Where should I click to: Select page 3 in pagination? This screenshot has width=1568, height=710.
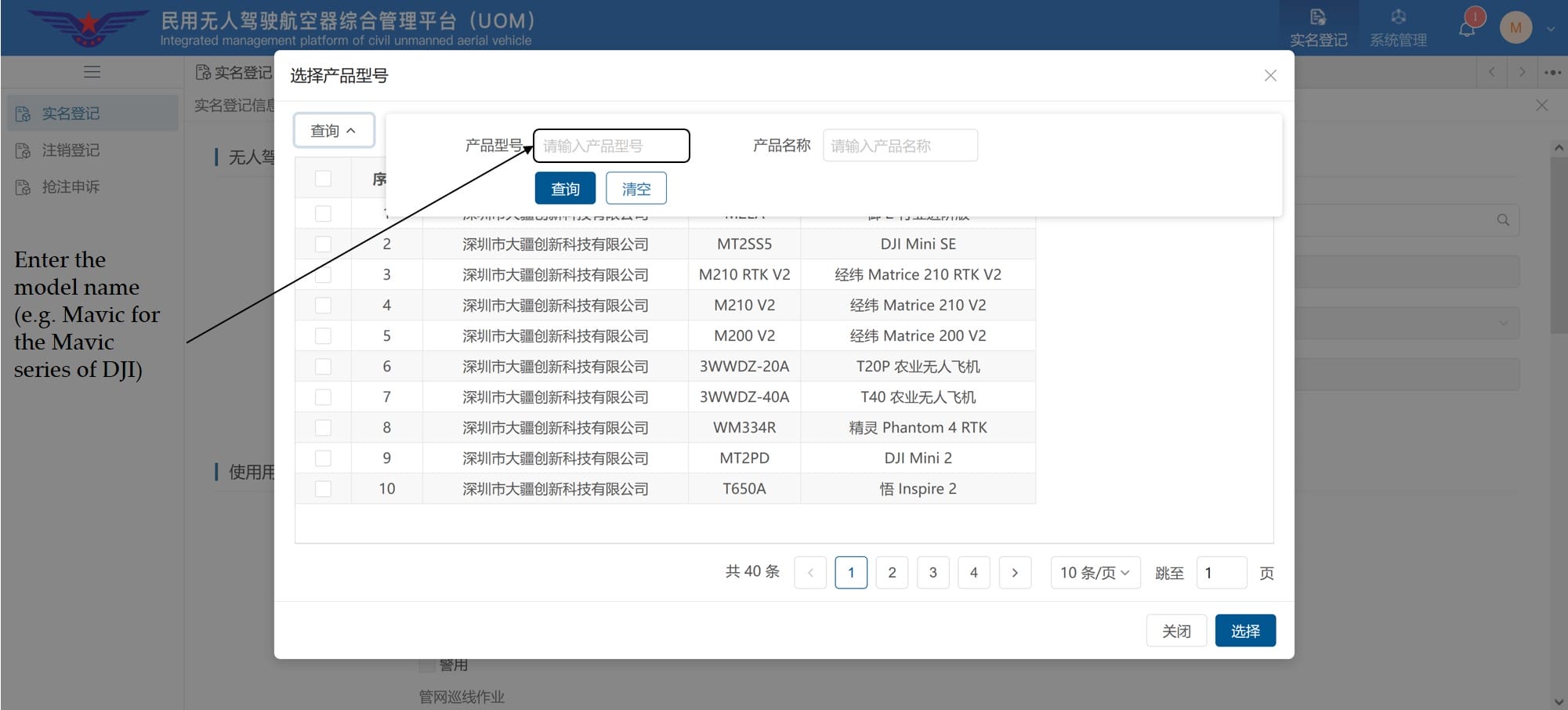932,573
